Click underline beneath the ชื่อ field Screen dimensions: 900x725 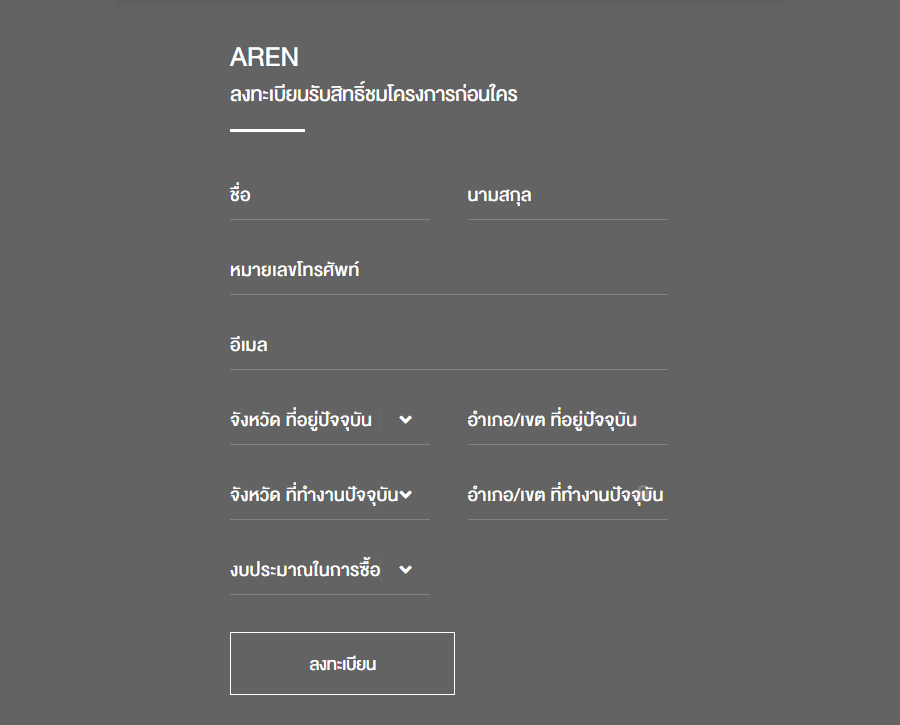point(329,219)
